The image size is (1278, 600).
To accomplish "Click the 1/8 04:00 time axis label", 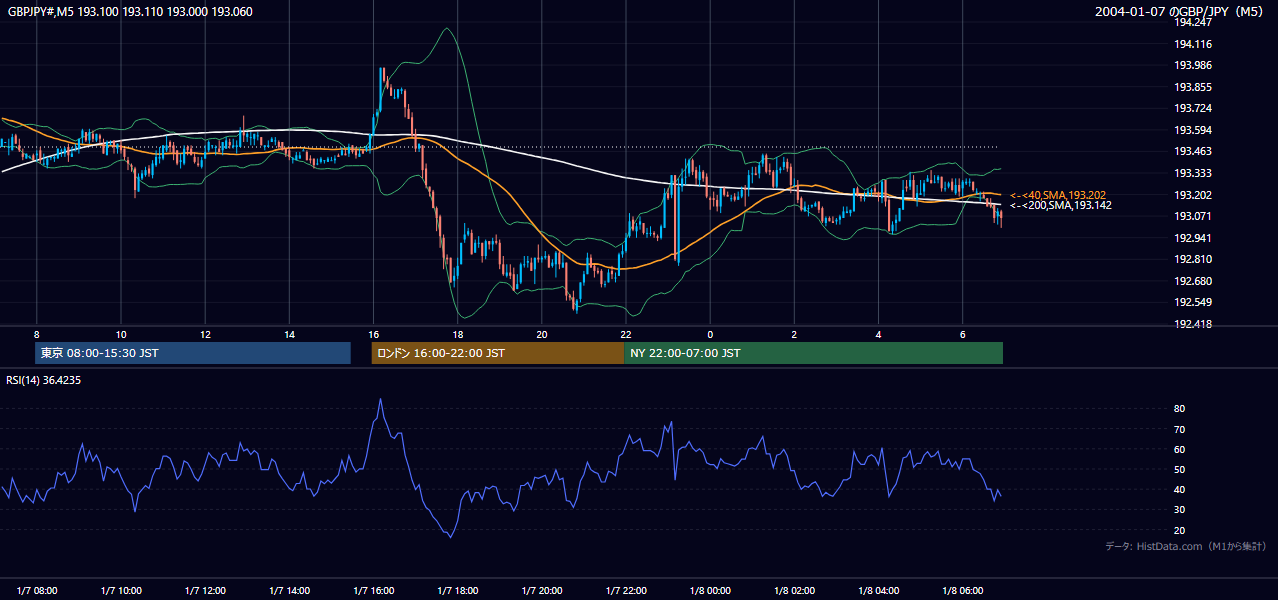I will tap(878, 590).
